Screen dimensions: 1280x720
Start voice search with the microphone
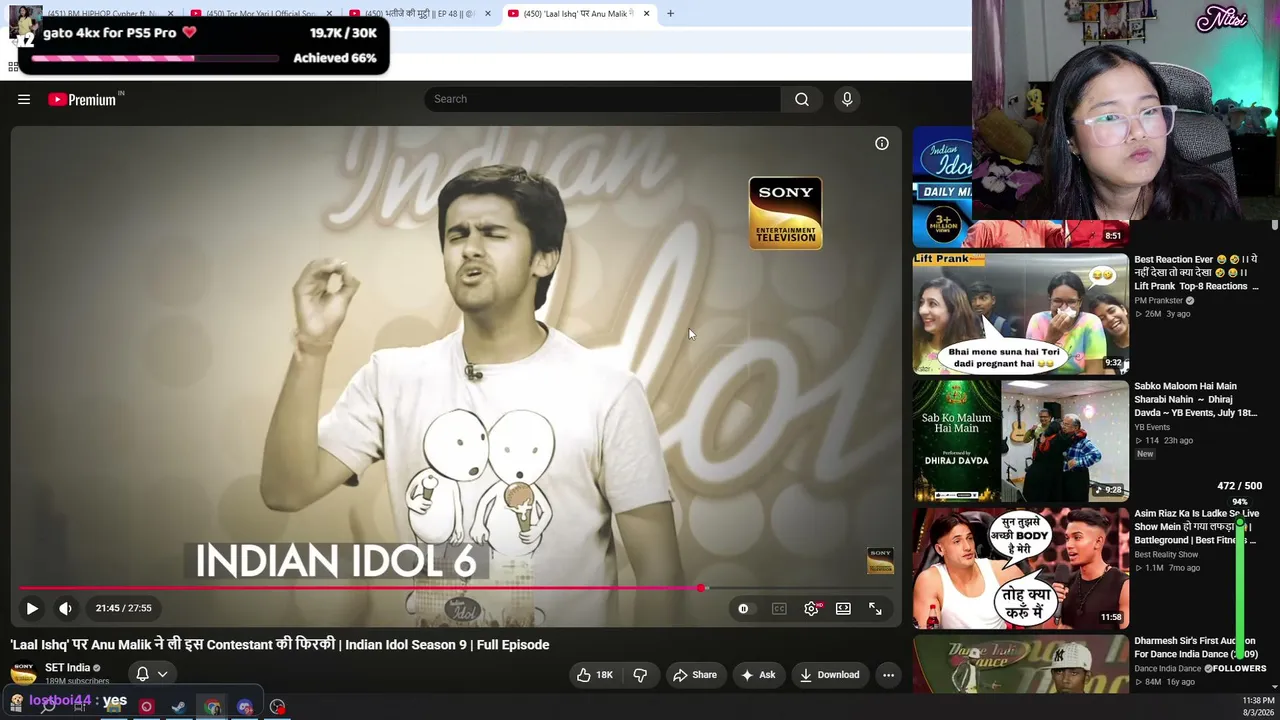point(847,99)
